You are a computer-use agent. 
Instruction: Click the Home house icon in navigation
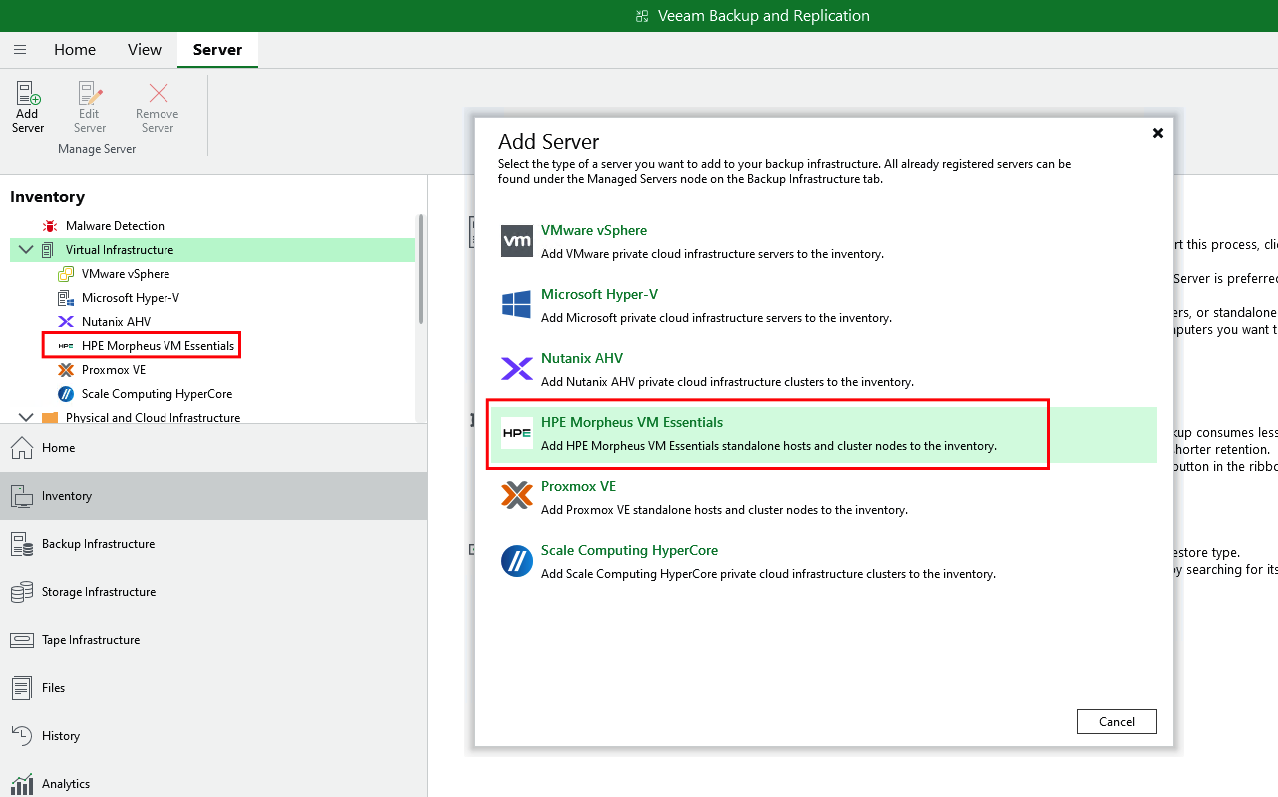coord(22,447)
